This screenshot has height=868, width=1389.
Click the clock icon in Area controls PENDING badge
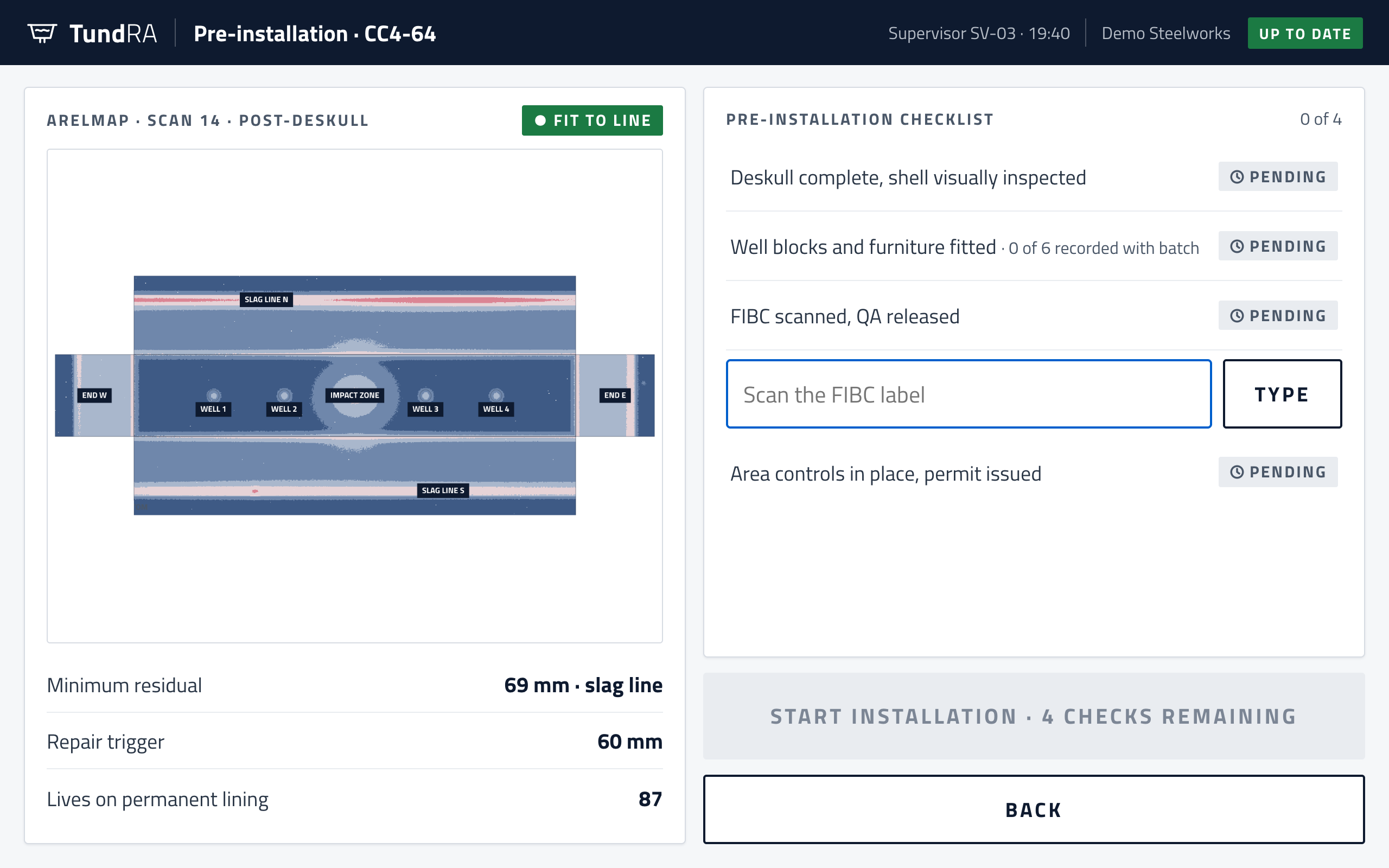[1237, 472]
